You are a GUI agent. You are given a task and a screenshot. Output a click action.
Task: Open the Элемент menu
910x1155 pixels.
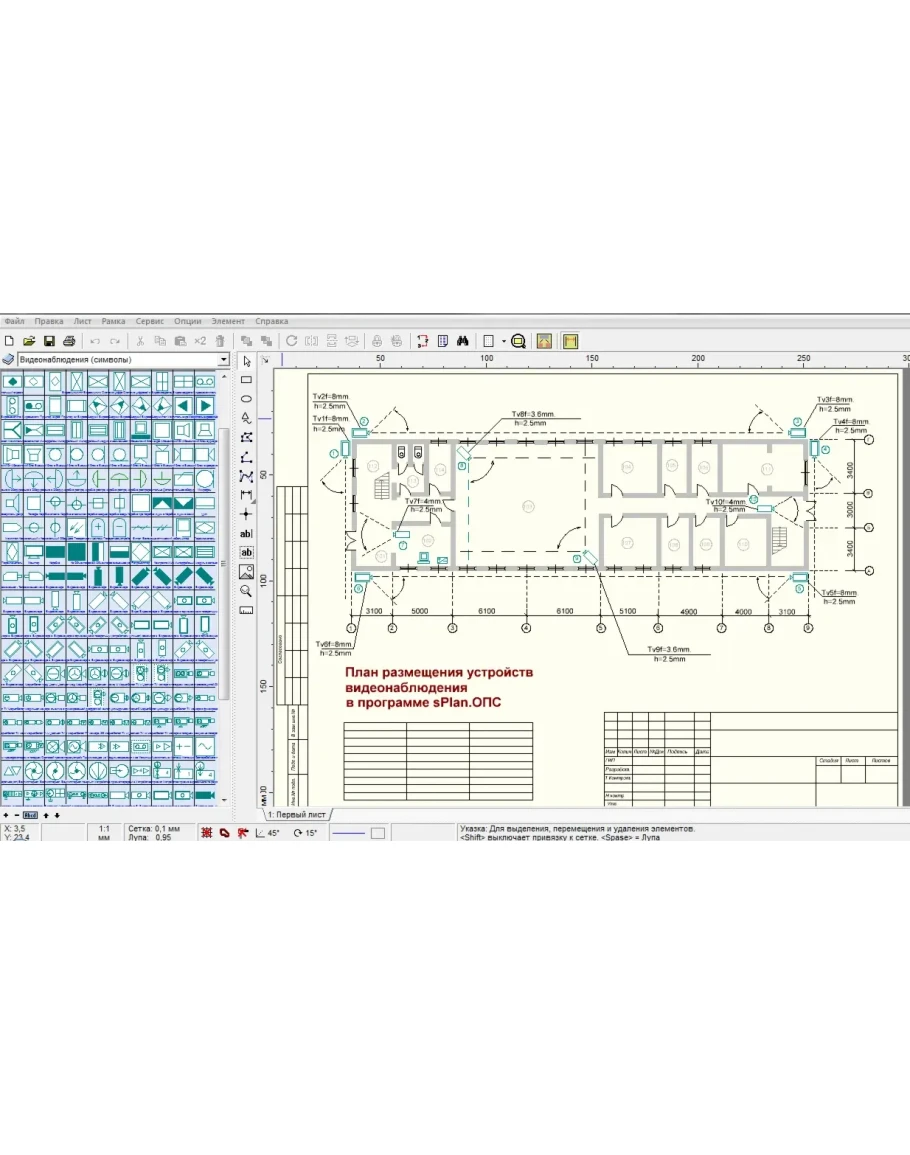pos(228,321)
